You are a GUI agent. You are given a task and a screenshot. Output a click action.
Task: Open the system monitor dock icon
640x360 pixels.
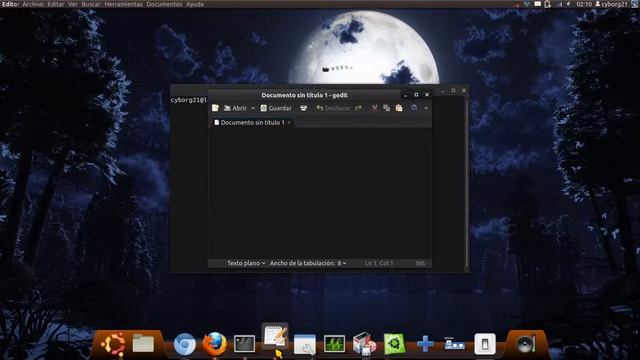click(x=334, y=344)
